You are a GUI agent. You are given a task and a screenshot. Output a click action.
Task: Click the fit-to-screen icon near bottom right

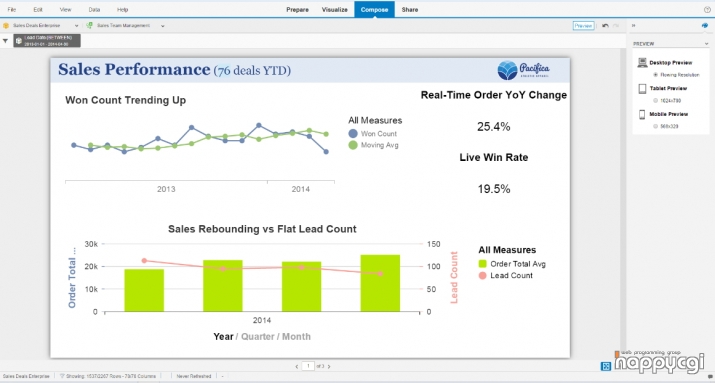point(606,366)
